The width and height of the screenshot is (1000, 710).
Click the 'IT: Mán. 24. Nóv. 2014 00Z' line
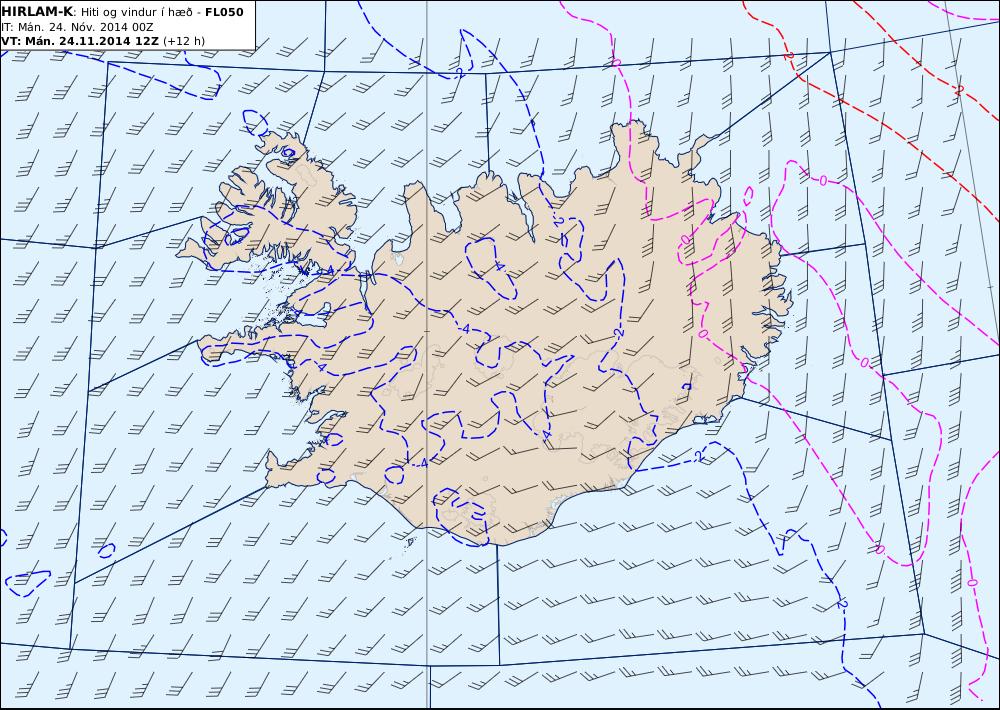coord(77,27)
